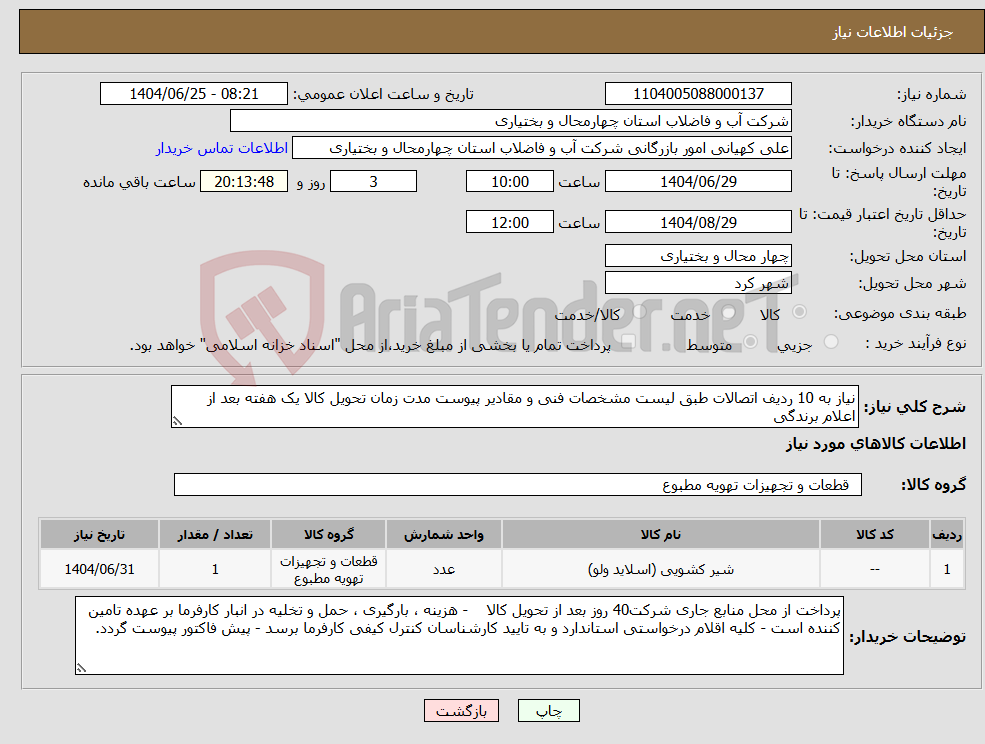Click the remaining days field showing 3
This screenshot has height=744, width=985.
click(x=373, y=182)
